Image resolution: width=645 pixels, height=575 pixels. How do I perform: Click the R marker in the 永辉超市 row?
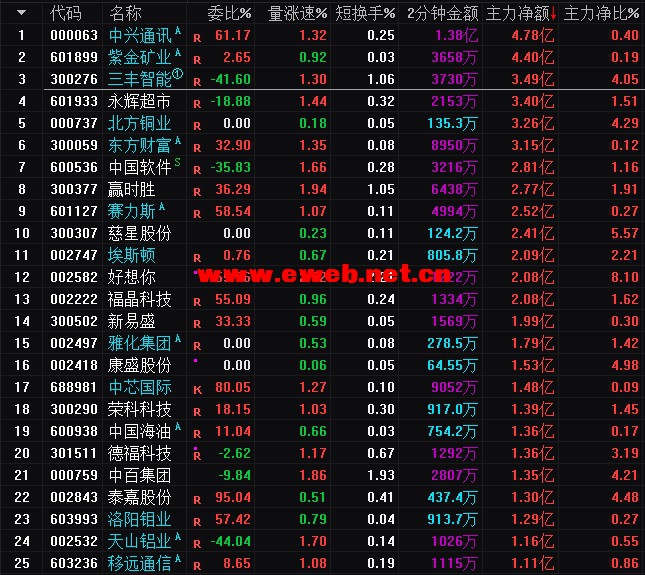[197, 104]
